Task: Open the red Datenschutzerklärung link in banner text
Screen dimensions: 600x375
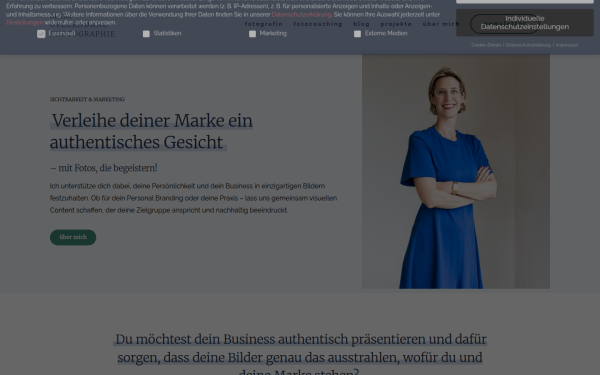Action: click(x=302, y=15)
